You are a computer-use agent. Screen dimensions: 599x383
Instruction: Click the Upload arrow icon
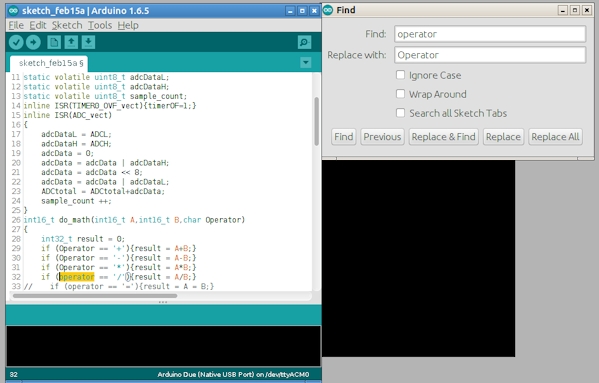point(33,42)
